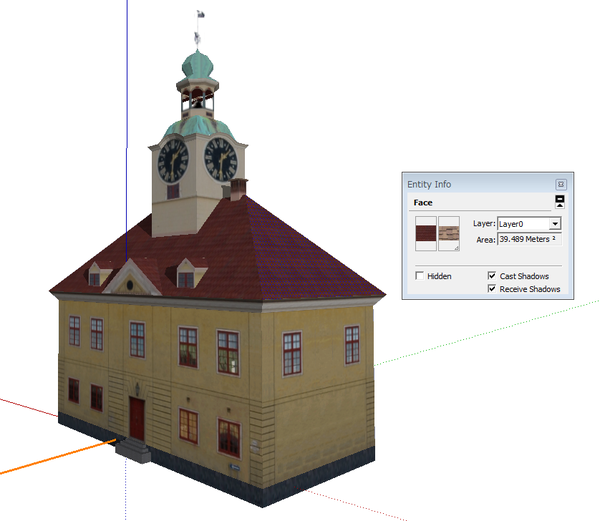The image size is (600, 521).
Task: Click the Layer: label
Action: tap(484, 224)
